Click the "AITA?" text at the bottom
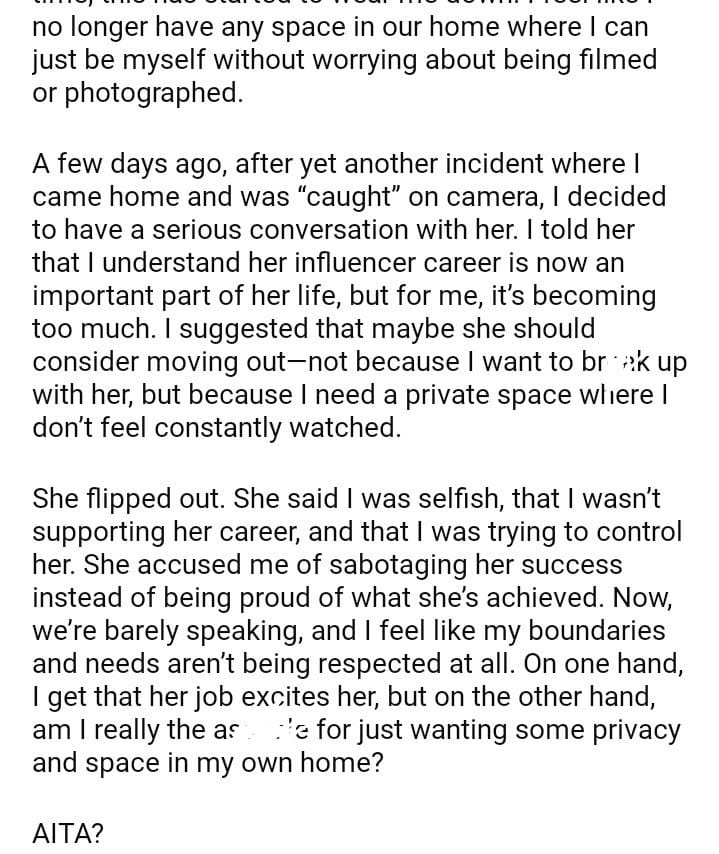This screenshot has height=854, width=719. tap(68, 834)
